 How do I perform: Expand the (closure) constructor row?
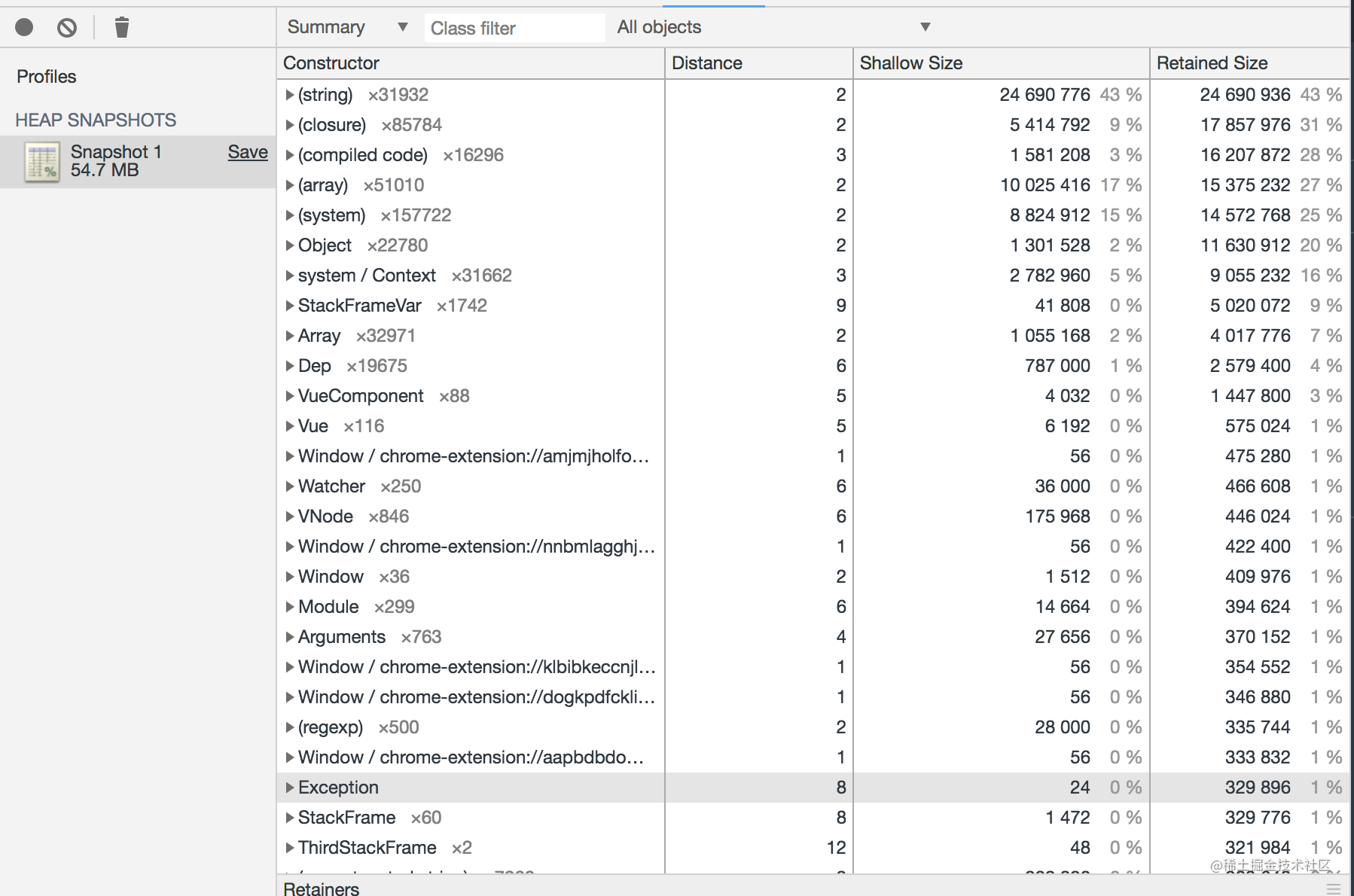point(290,125)
